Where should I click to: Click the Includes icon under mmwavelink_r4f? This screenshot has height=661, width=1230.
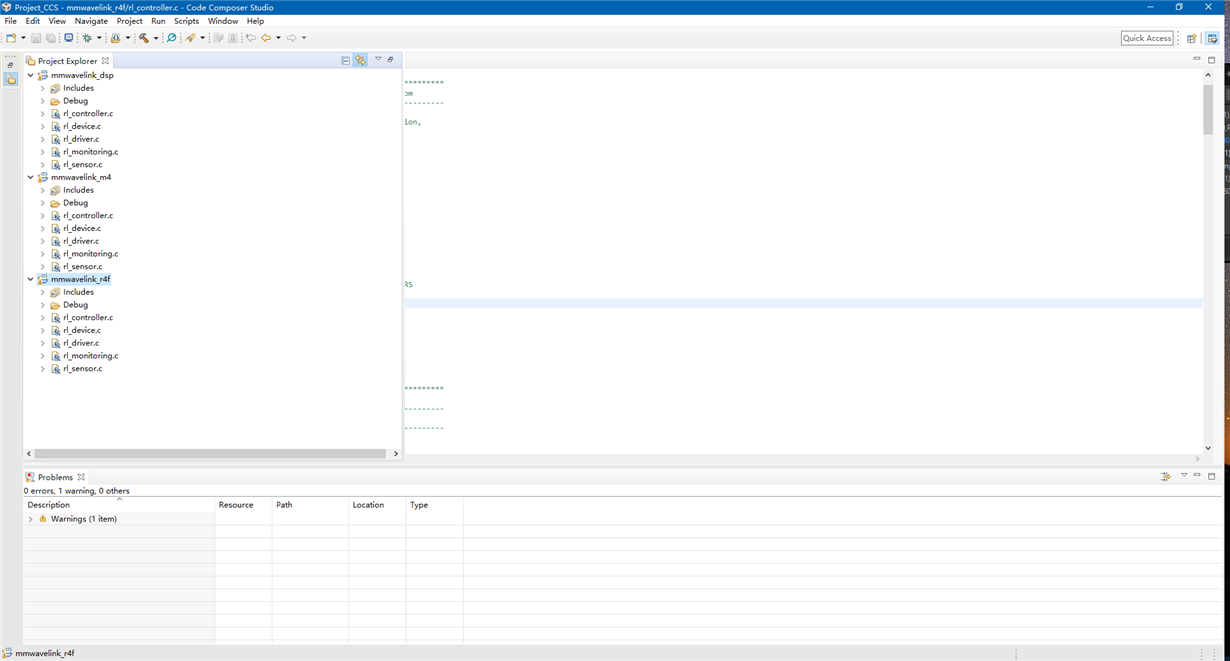(x=55, y=292)
